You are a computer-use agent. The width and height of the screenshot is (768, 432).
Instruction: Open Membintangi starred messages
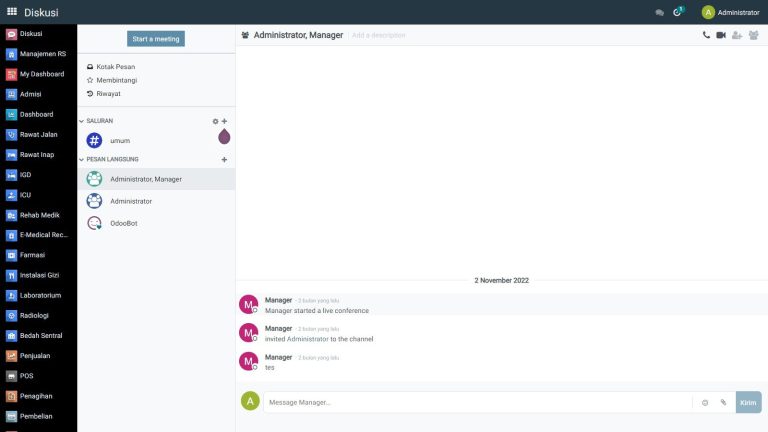[x=112, y=80]
